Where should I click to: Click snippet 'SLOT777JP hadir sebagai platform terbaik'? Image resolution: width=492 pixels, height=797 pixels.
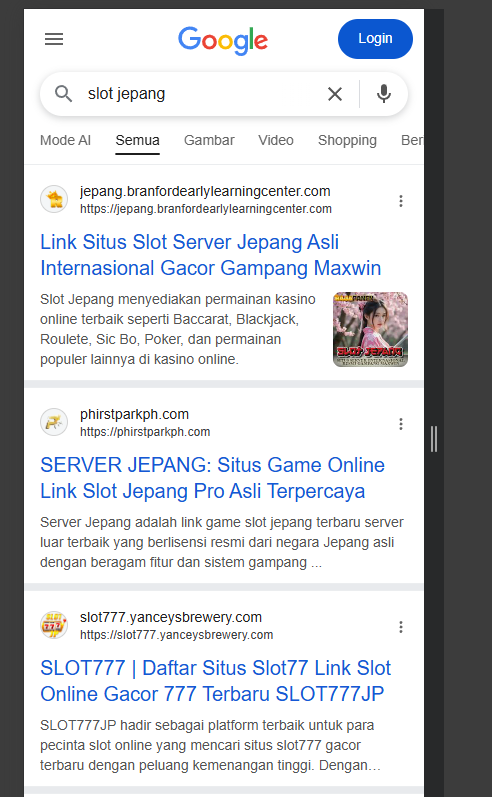[x=210, y=745]
